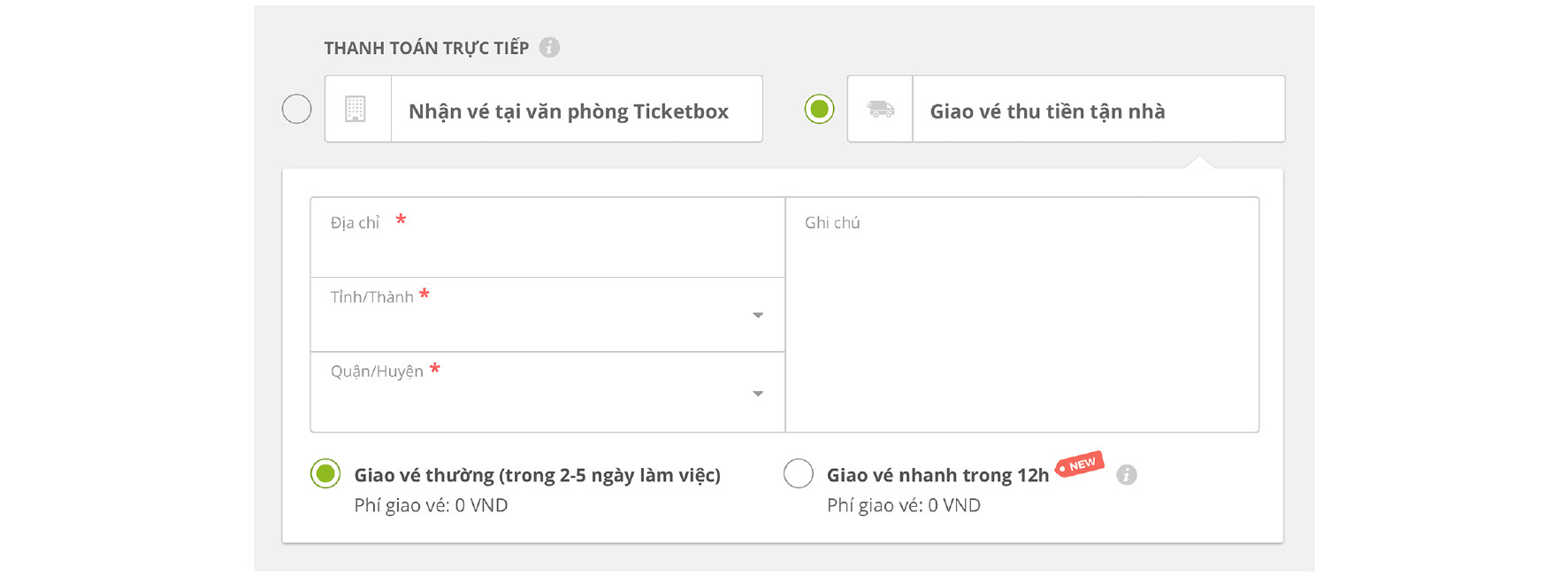The height and width of the screenshot is (575, 1568).
Task: Choose Giao vé thường radio option
Action: [x=325, y=474]
